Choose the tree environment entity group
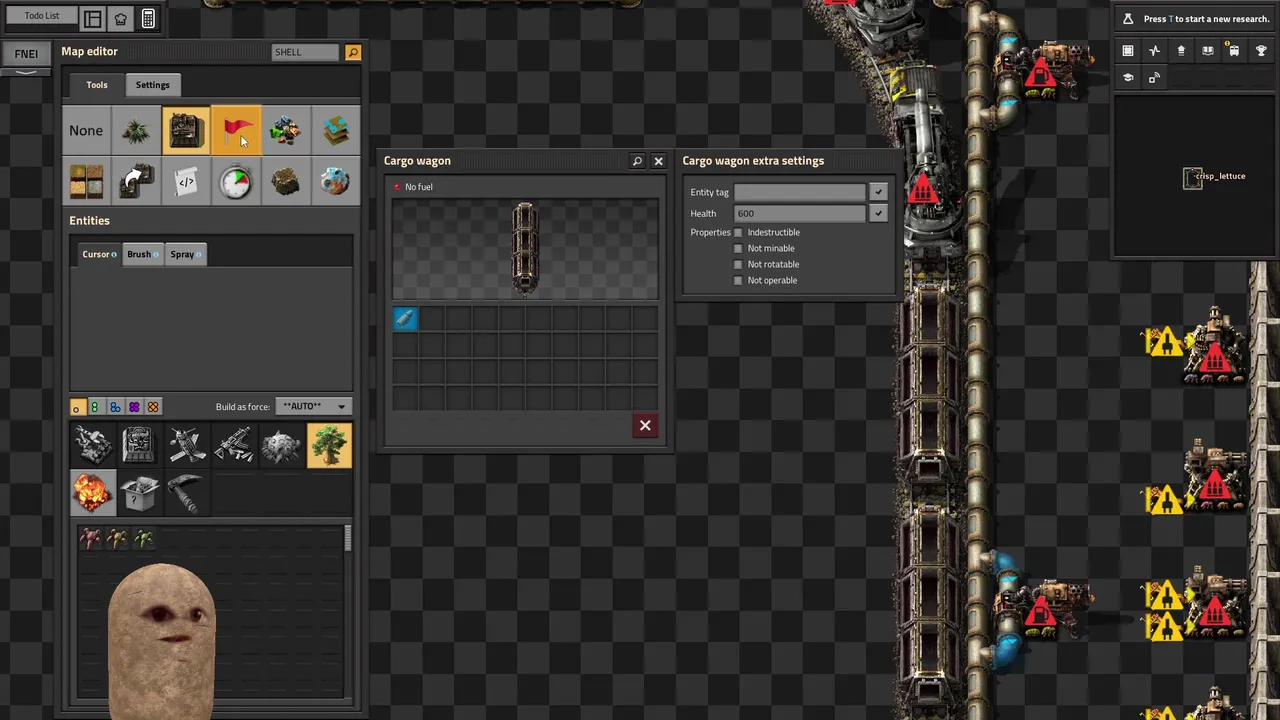The width and height of the screenshot is (1280, 720). (x=329, y=445)
